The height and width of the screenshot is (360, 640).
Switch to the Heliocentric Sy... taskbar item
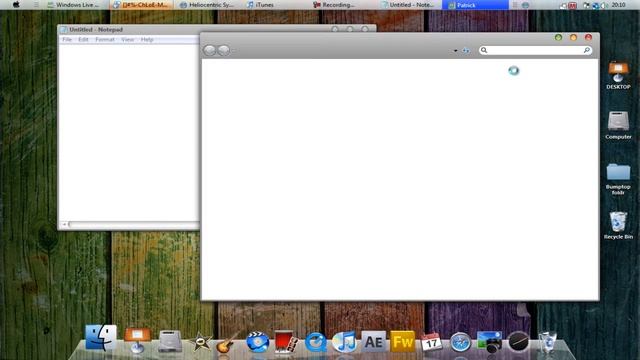pos(207,5)
